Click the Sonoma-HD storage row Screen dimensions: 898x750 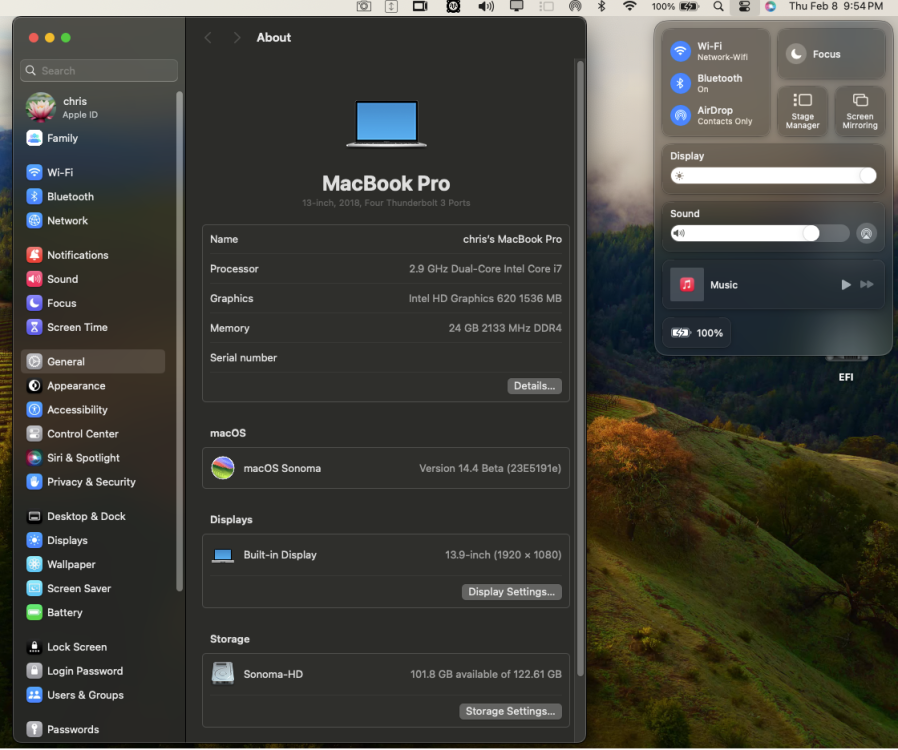(x=385, y=674)
